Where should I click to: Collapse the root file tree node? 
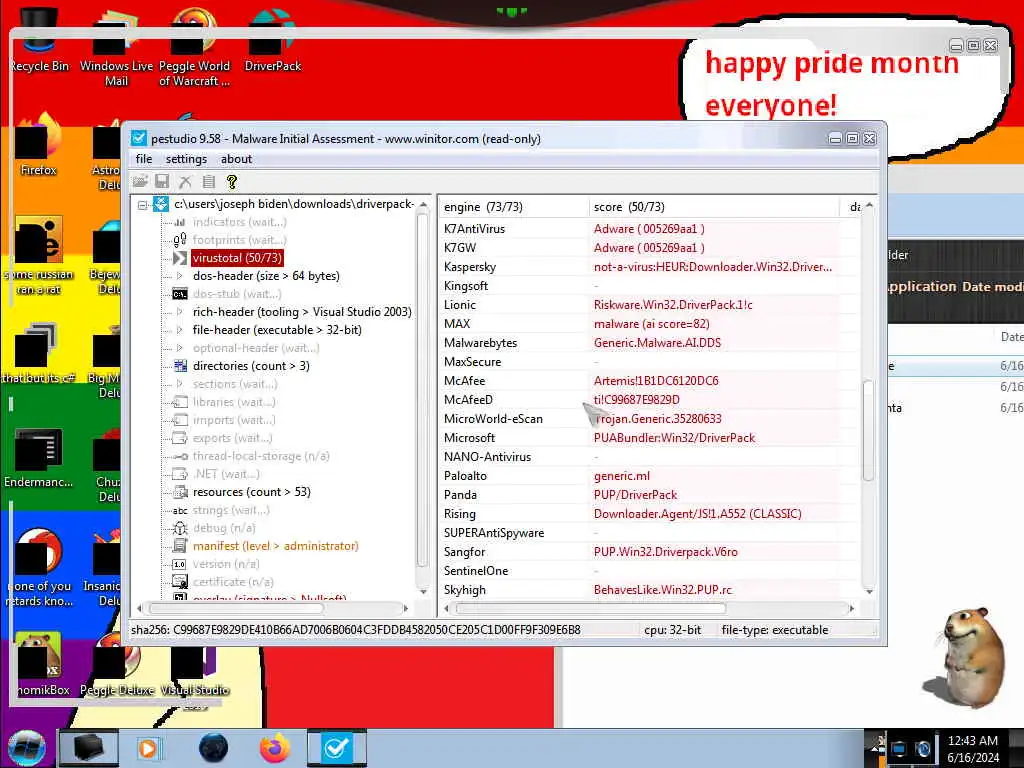[142, 205]
